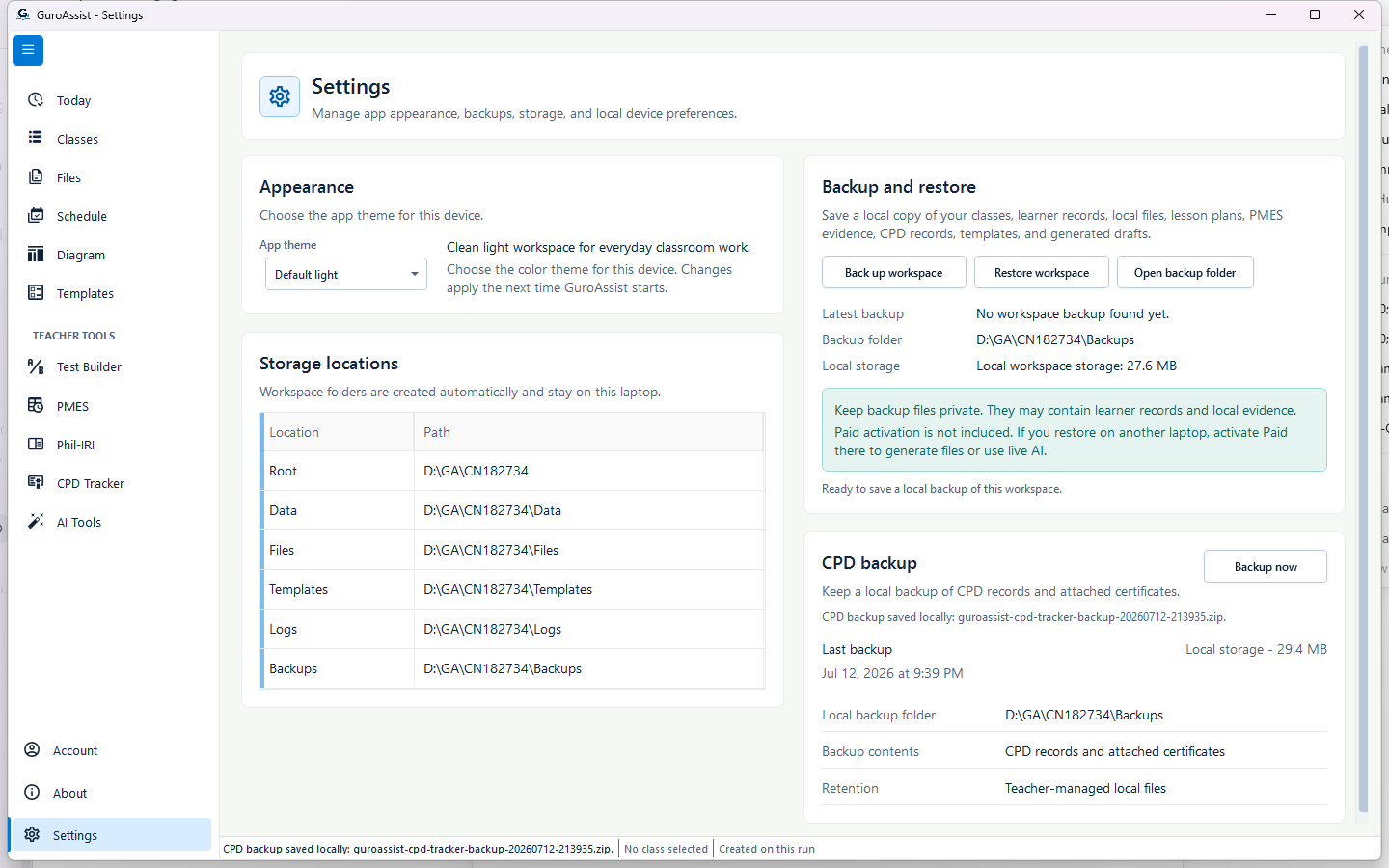Open the Phil-IRI book icon
The width and height of the screenshot is (1389, 868).
[36, 444]
